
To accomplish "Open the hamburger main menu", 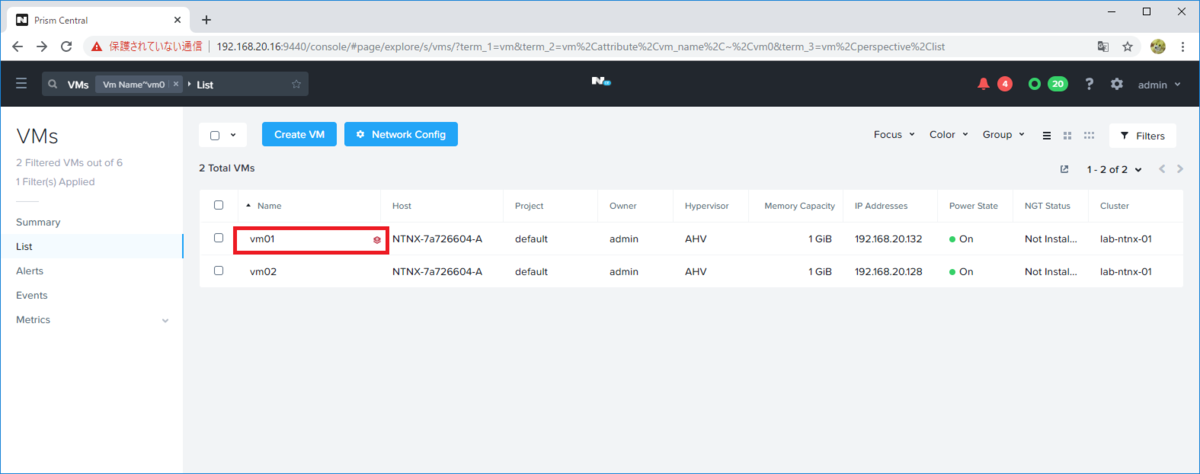I will coord(21,84).
